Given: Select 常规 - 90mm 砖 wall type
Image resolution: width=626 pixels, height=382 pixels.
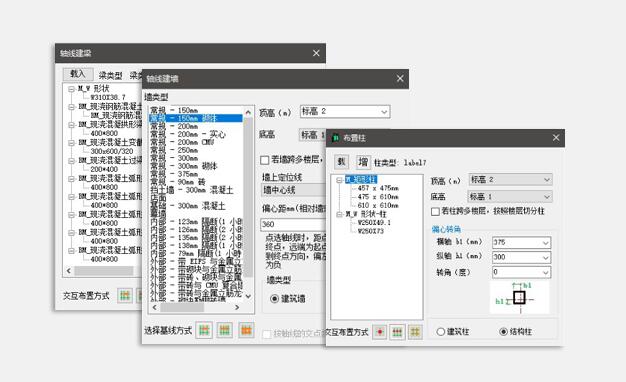Looking at the screenshot, I should click(178, 182).
